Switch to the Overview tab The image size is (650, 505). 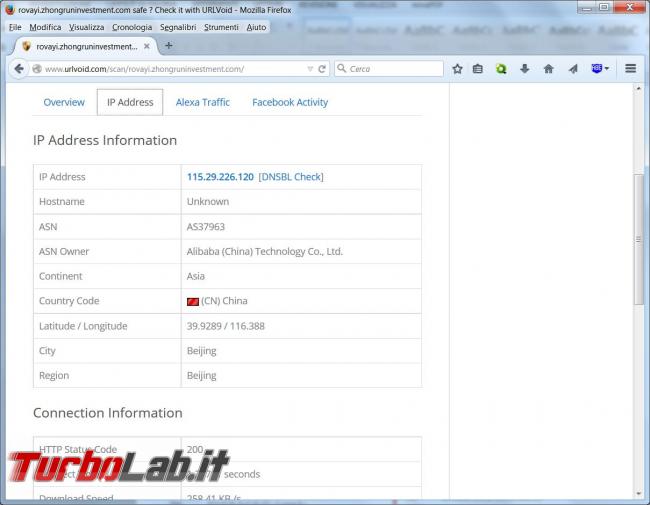click(64, 102)
